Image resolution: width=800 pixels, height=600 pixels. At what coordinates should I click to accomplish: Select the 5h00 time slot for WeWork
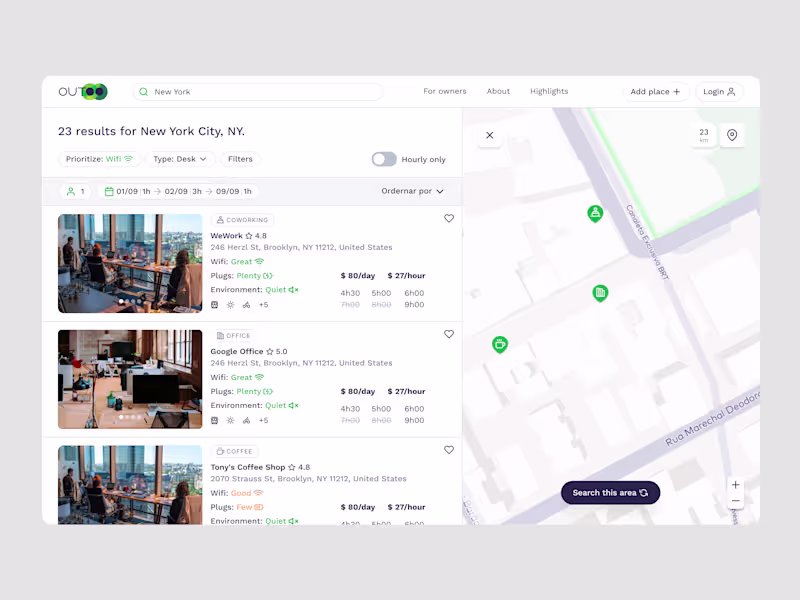point(381,293)
